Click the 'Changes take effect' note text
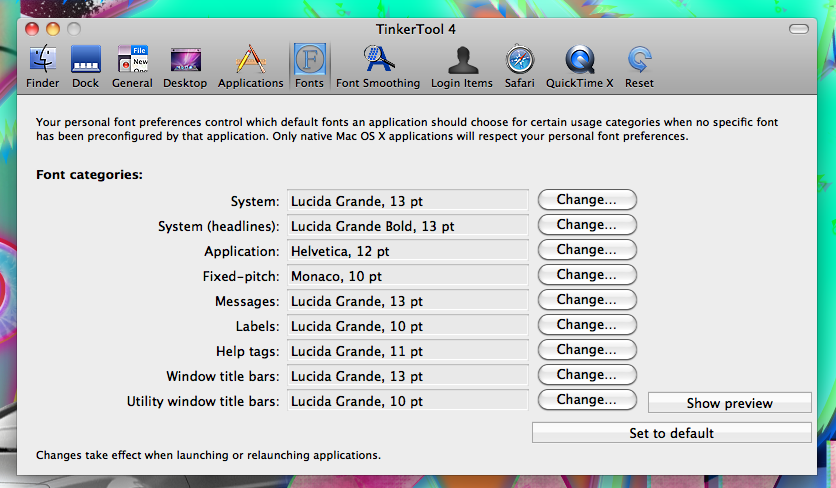 208,455
